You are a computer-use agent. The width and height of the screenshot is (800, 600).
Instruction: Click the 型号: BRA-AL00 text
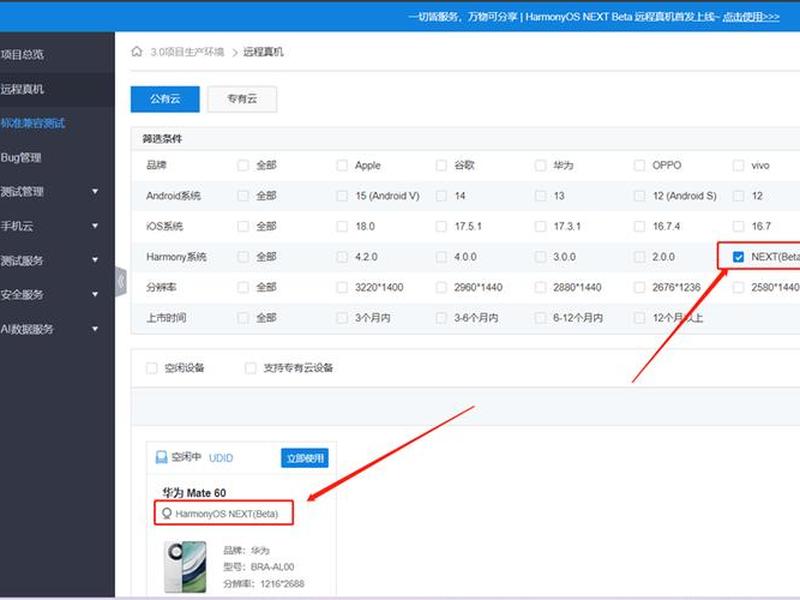(259, 567)
